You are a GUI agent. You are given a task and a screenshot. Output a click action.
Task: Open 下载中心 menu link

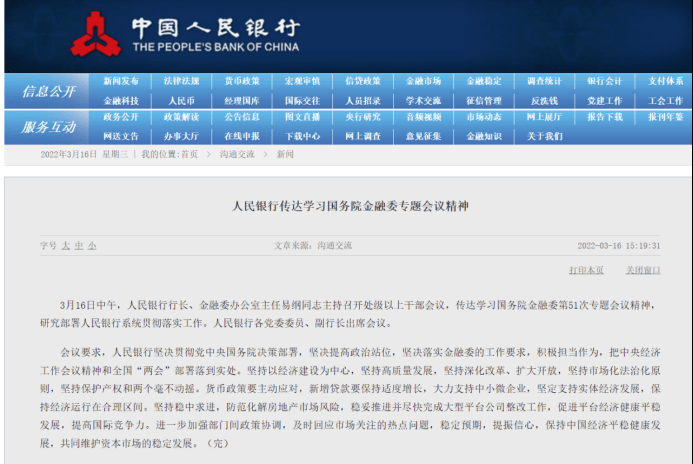tap(302, 135)
